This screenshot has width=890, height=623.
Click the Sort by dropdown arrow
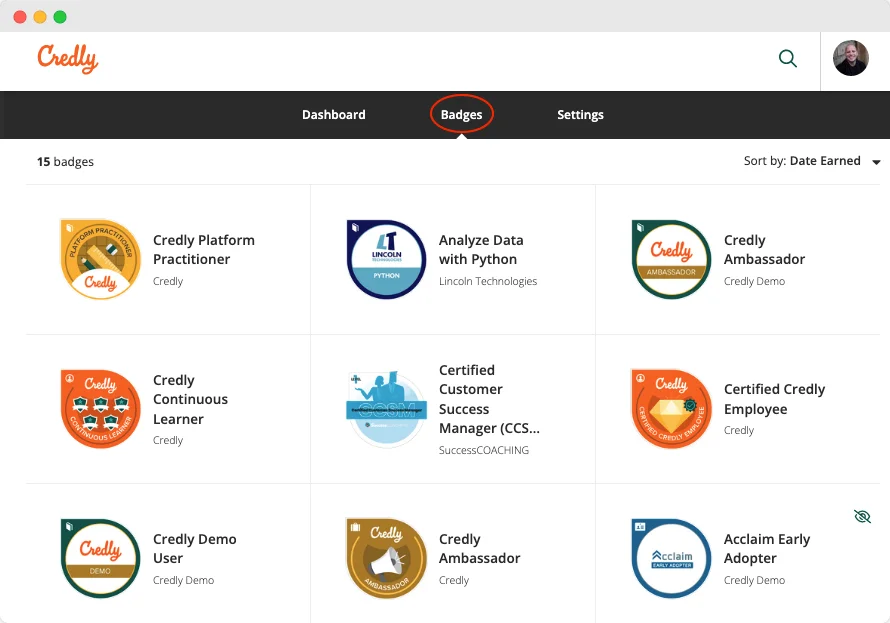coord(876,162)
